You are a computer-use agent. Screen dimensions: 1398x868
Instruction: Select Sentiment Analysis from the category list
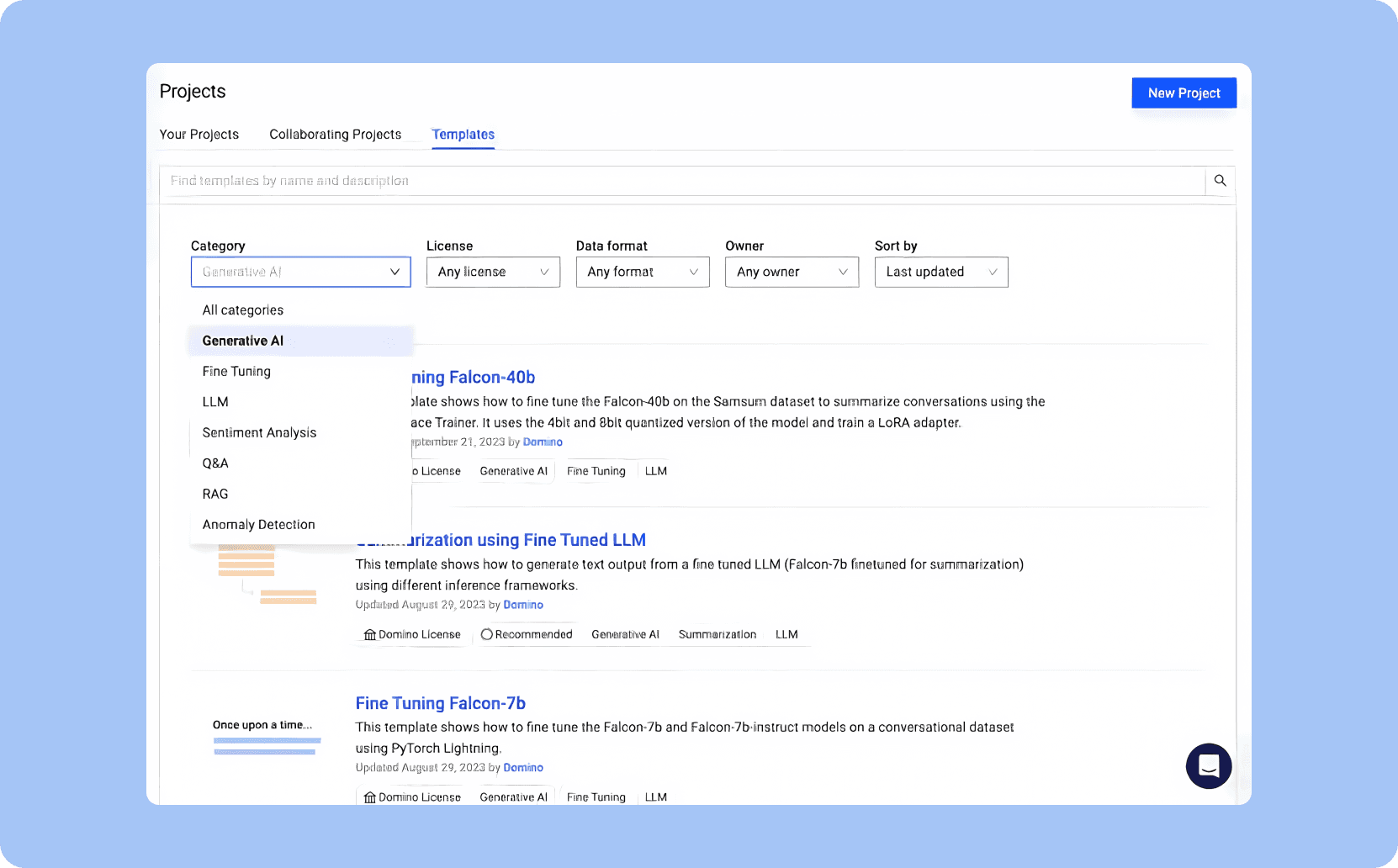pyautogui.click(x=258, y=432)
